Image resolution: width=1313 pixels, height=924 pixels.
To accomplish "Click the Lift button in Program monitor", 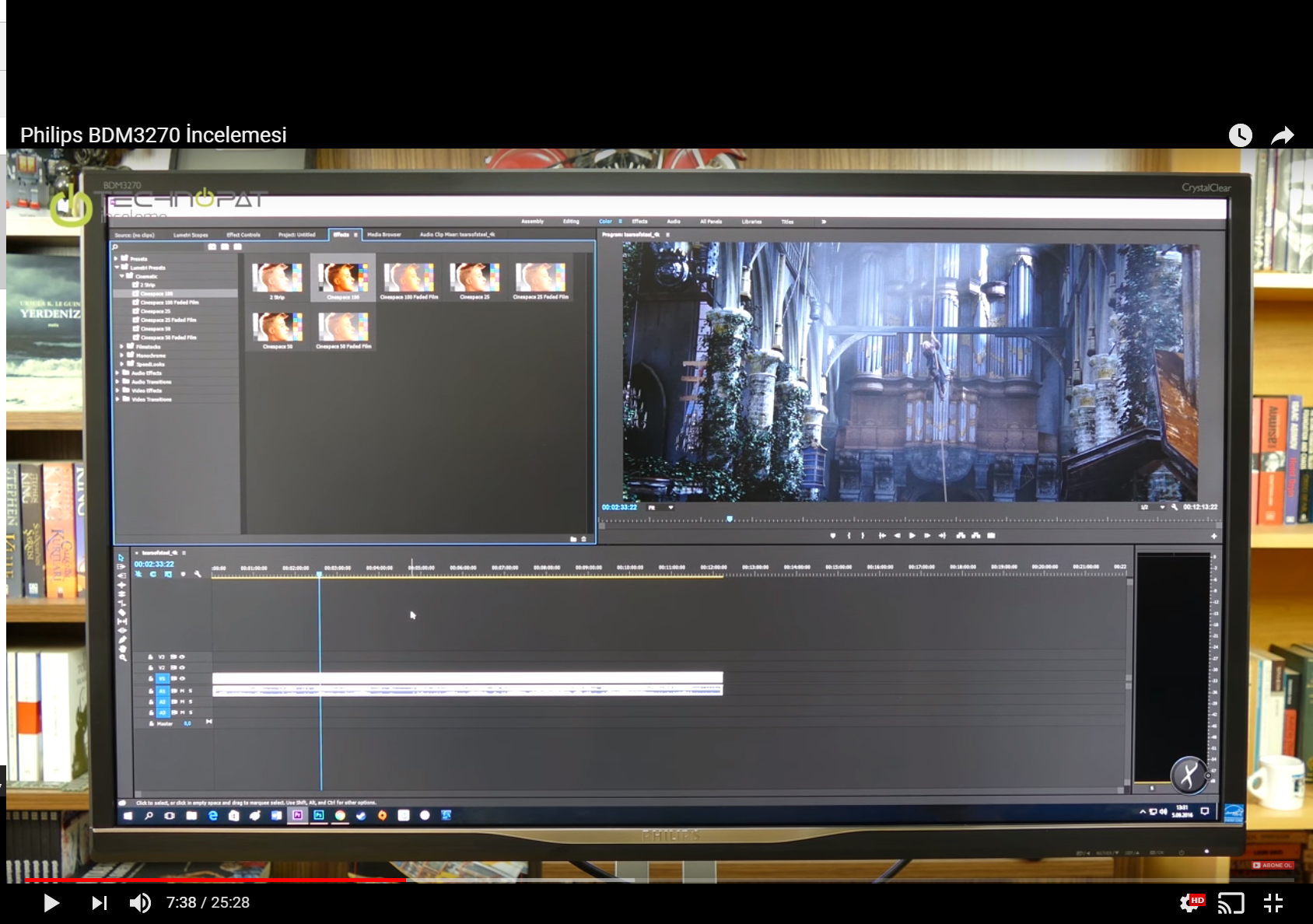I will [x=961, y=536].
